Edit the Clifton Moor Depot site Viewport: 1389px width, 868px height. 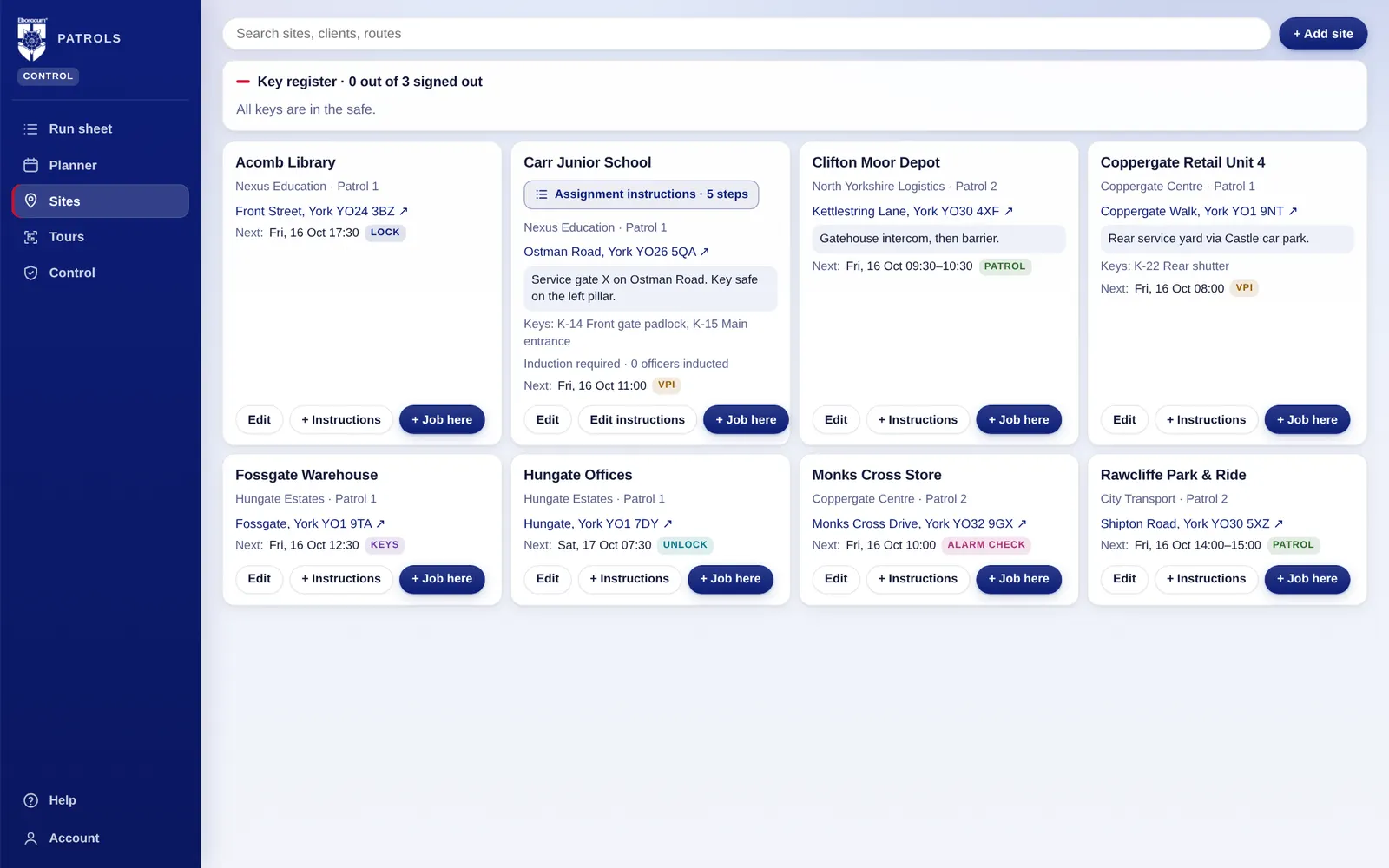pos(836,420)
